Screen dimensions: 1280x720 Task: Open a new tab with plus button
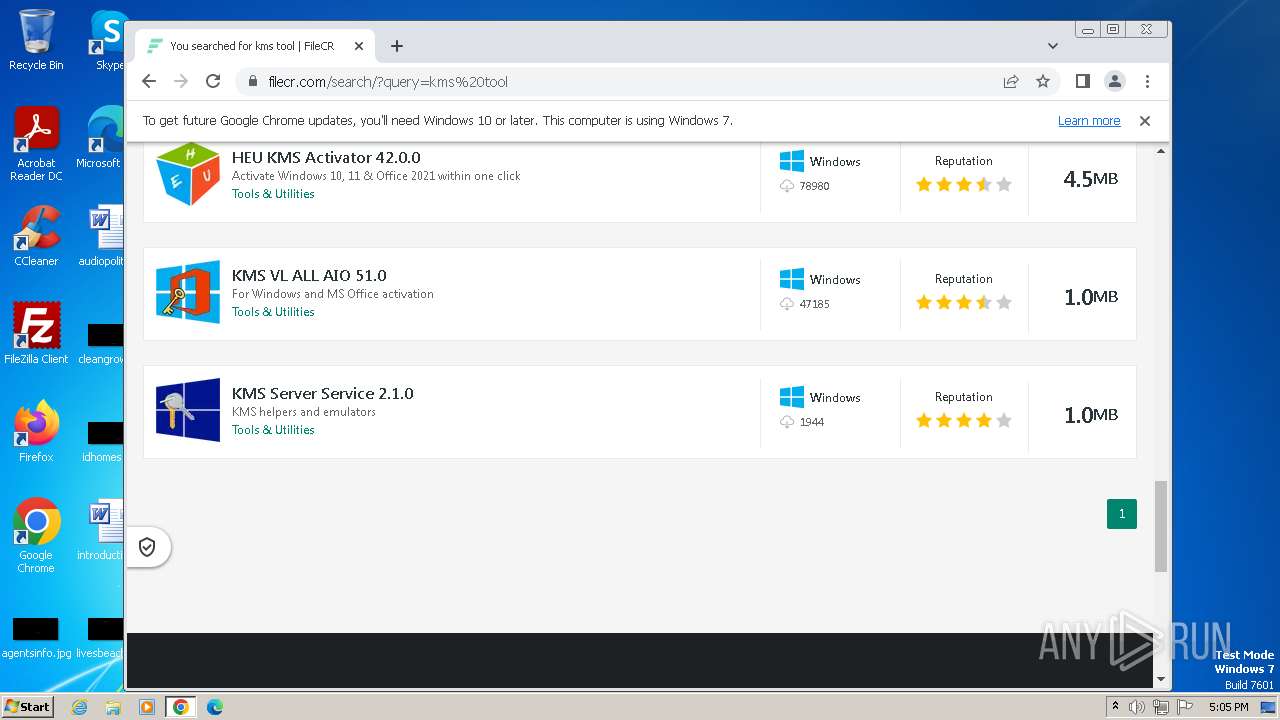point(397,46)
